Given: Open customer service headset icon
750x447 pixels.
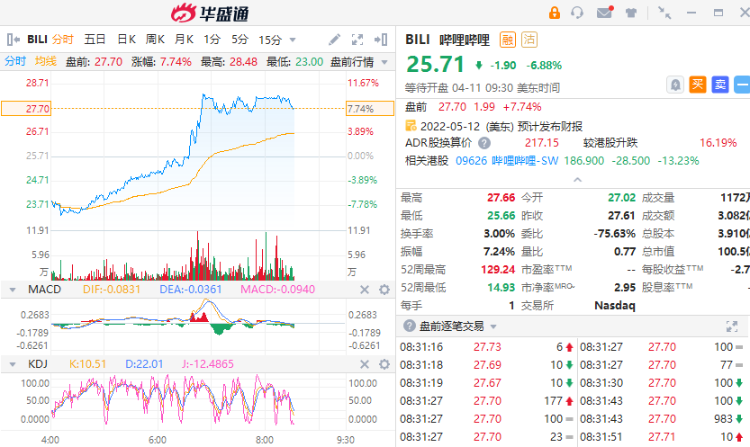Looking at the screenshot, I should [577, 13].
